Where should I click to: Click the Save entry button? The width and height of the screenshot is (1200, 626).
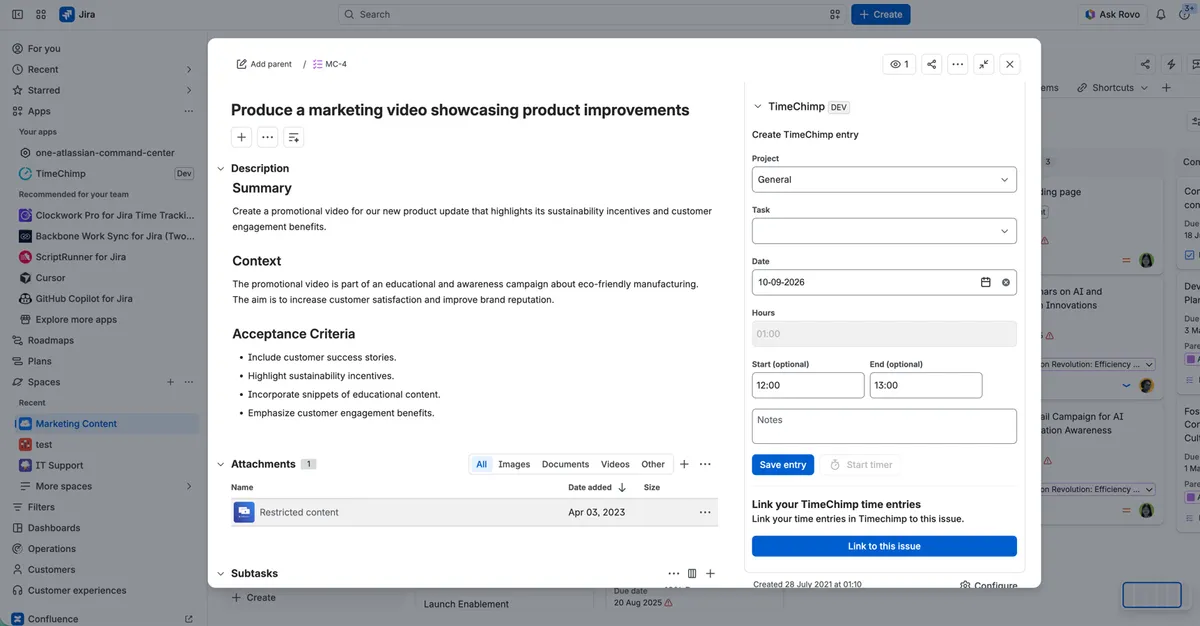click(x=783, y=465)
